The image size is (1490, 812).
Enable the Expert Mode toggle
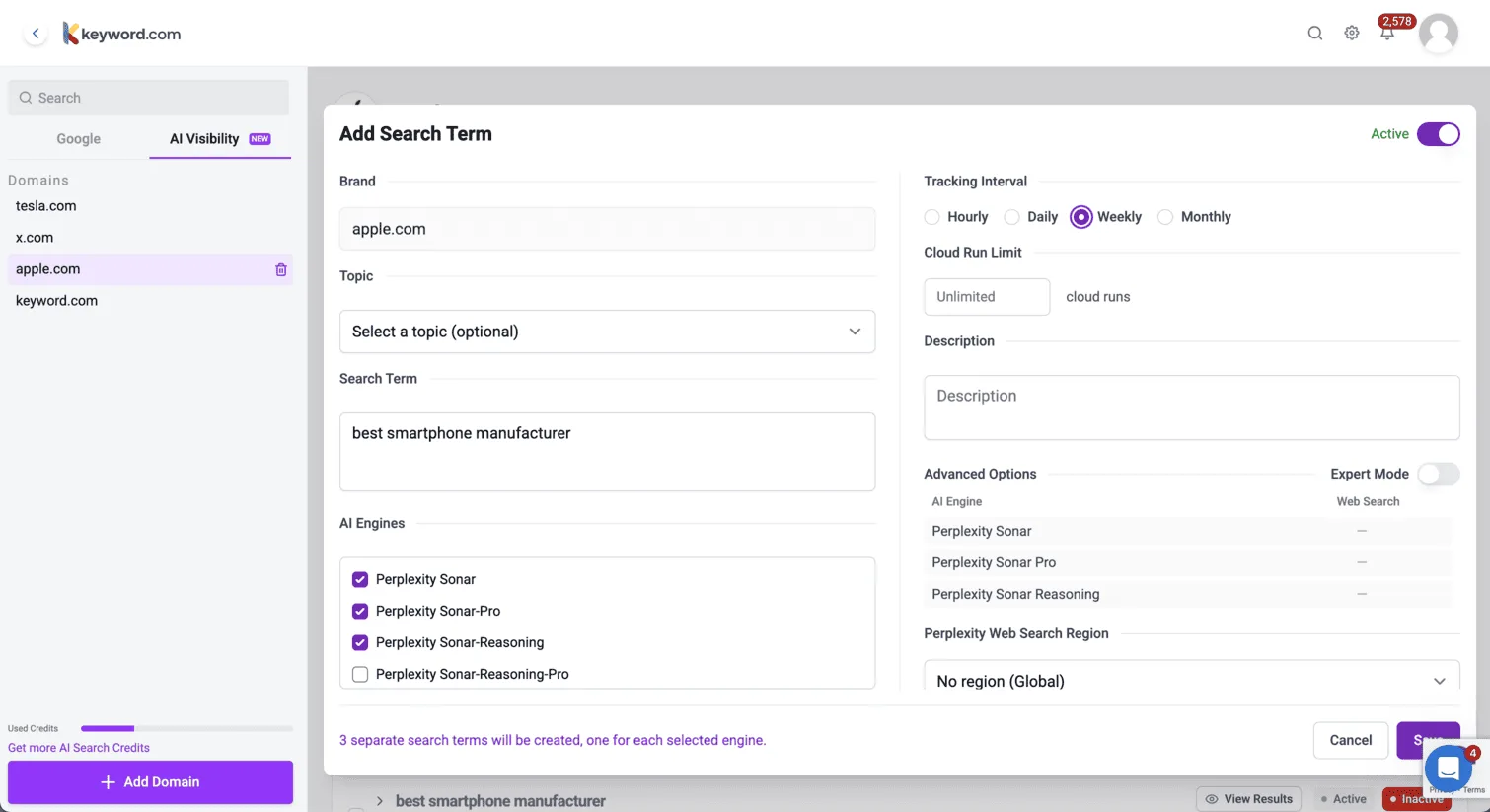(x=1438, y=474)
